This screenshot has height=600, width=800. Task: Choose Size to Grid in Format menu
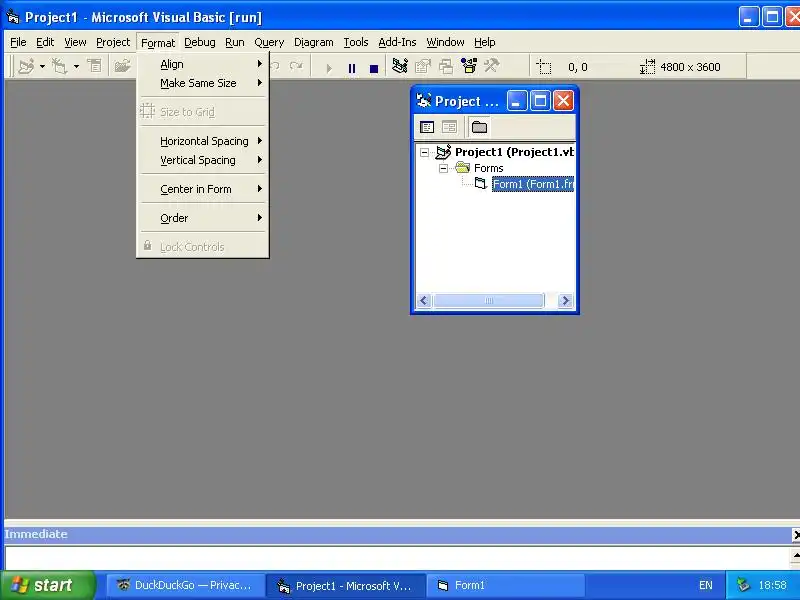[203, 112]
